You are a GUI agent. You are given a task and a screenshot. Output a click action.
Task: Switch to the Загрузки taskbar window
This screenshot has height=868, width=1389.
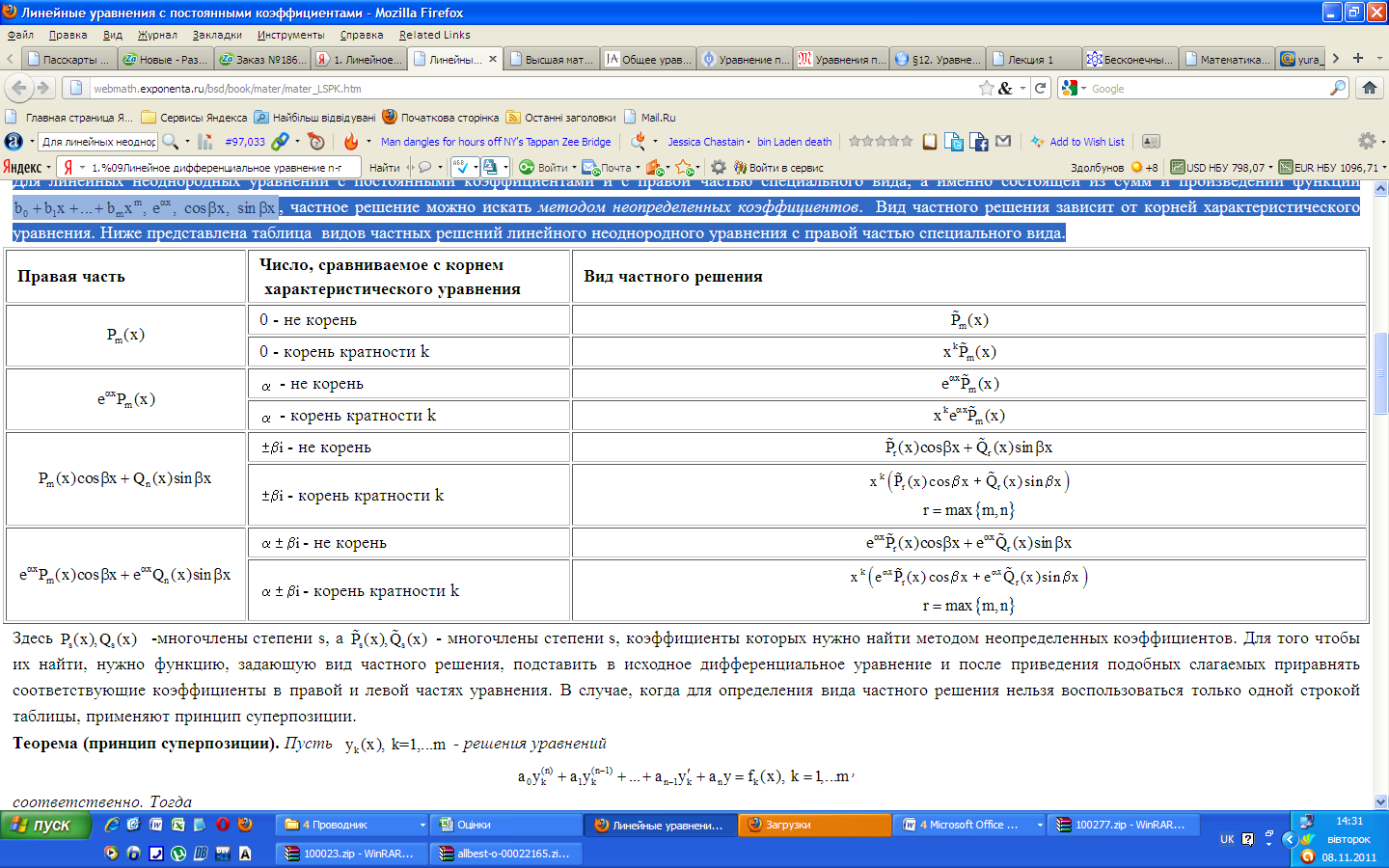click(x=815, y=825)
